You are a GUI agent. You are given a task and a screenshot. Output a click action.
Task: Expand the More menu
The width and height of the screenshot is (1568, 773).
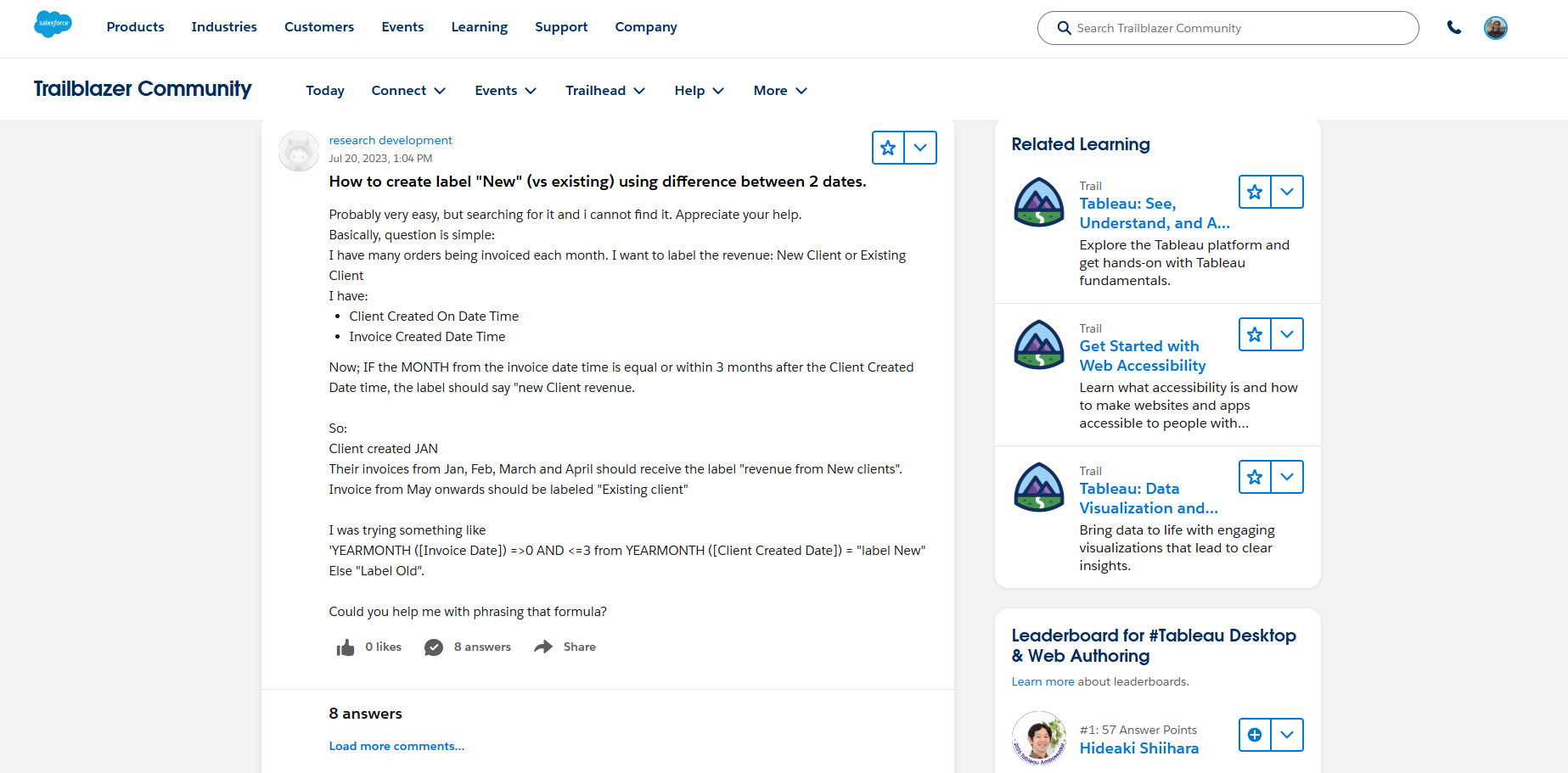[780, 91]
